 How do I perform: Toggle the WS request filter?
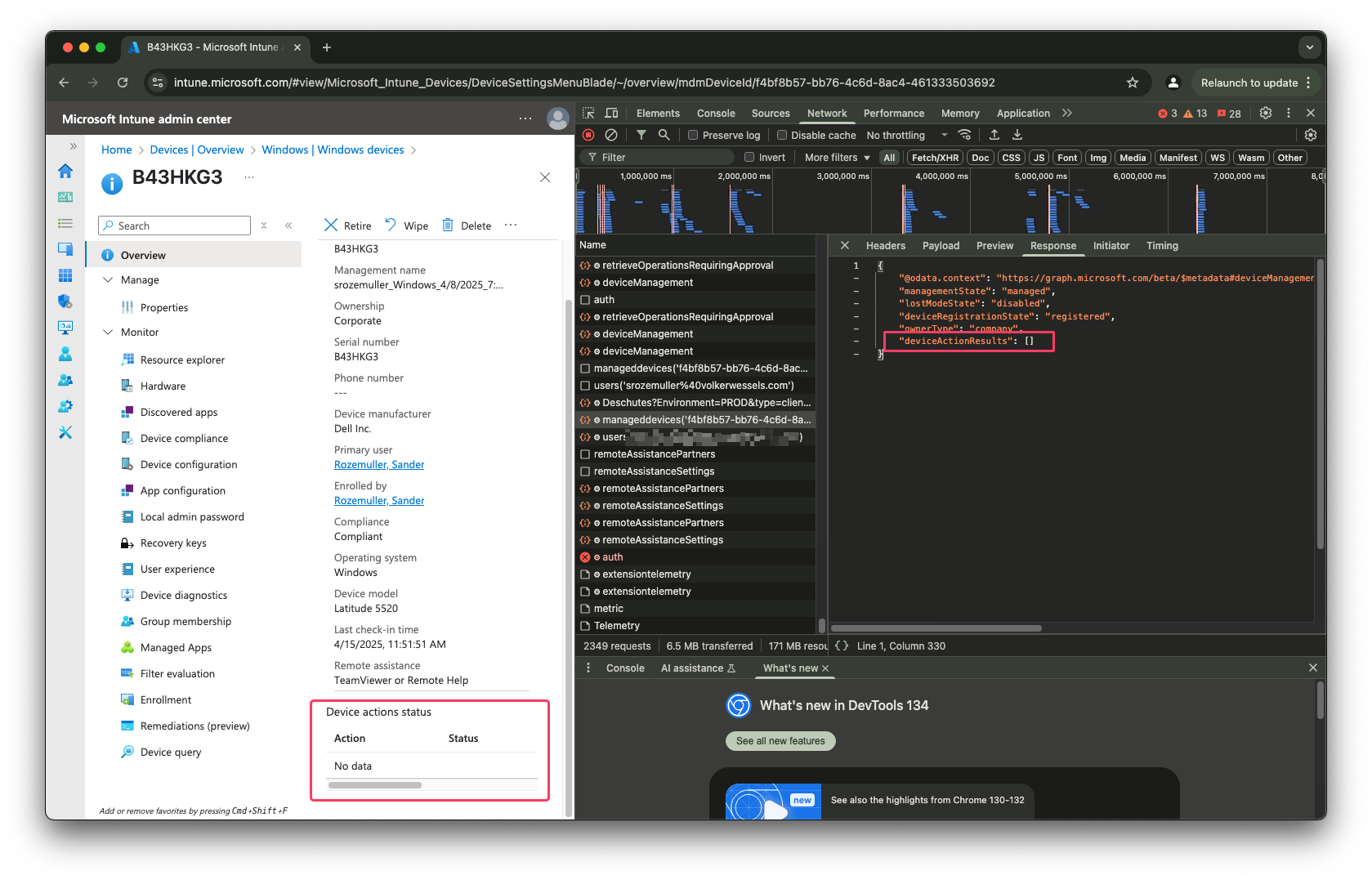pos(1218,158)
